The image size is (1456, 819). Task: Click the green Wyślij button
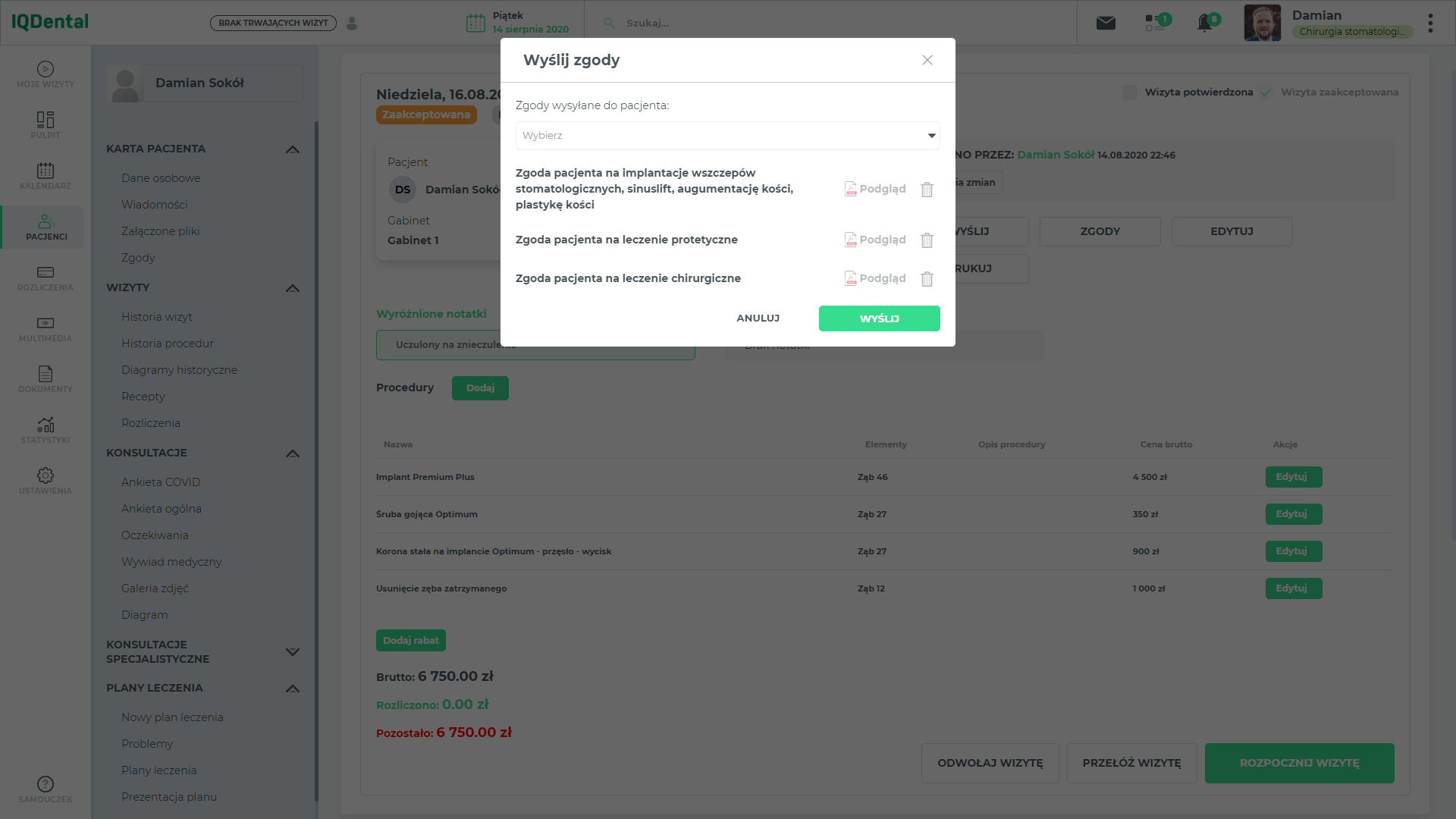click(x=880, y=318)
